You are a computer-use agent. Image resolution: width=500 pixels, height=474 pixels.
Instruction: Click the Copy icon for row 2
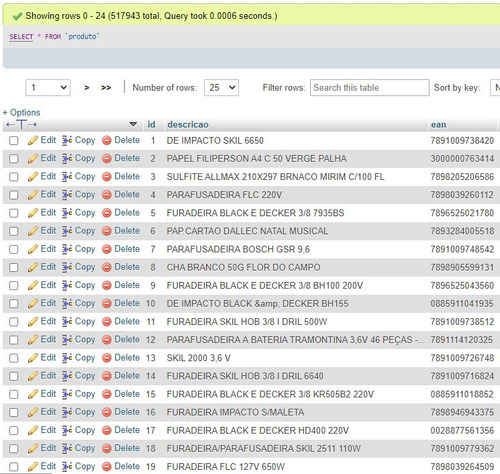(x=67, y=159)
